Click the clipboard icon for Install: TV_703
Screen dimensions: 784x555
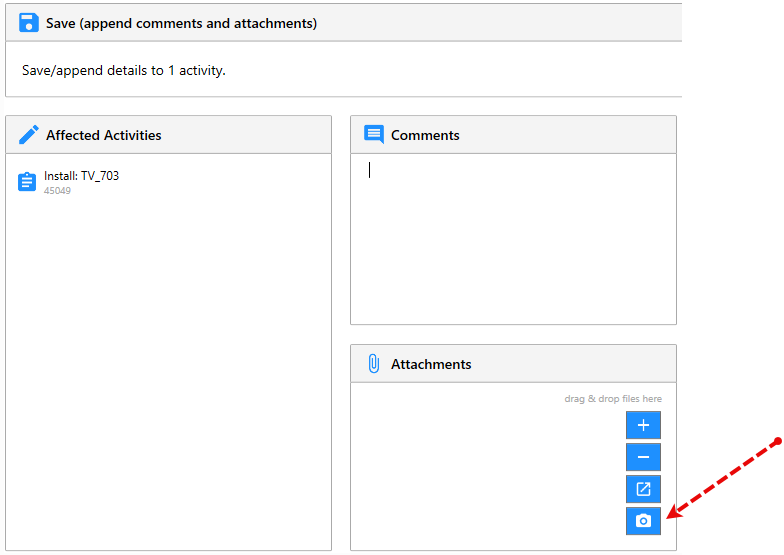(x=28, y=182)
